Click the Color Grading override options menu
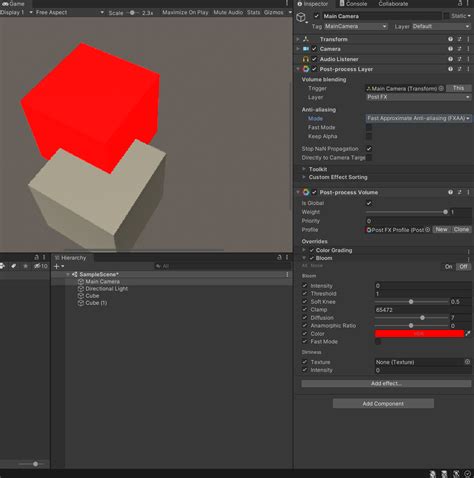Viewport: 474px width, 478px height. tap(468, 251)
